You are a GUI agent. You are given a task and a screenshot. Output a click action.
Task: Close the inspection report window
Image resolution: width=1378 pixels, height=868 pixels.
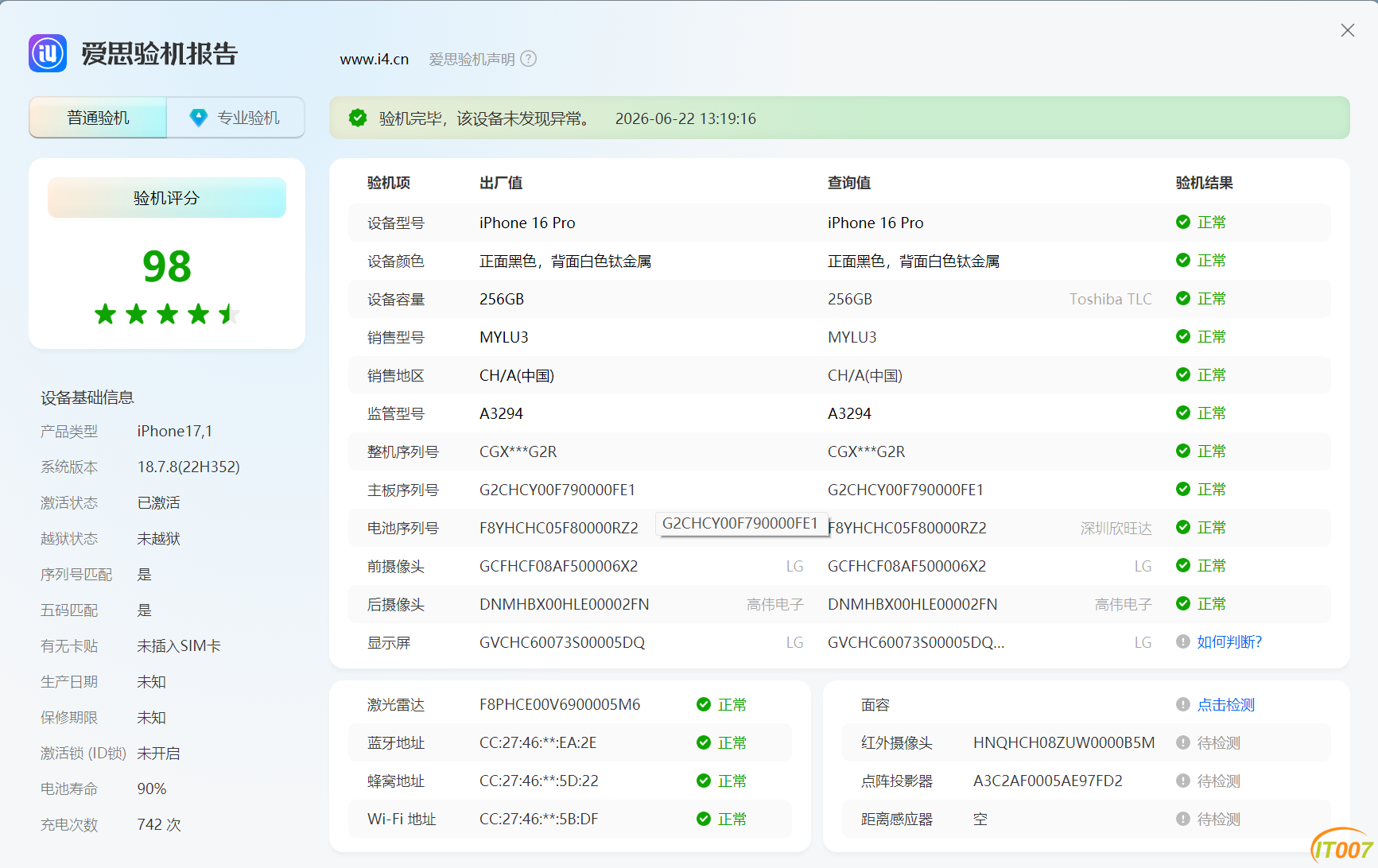click(1348, 30)
